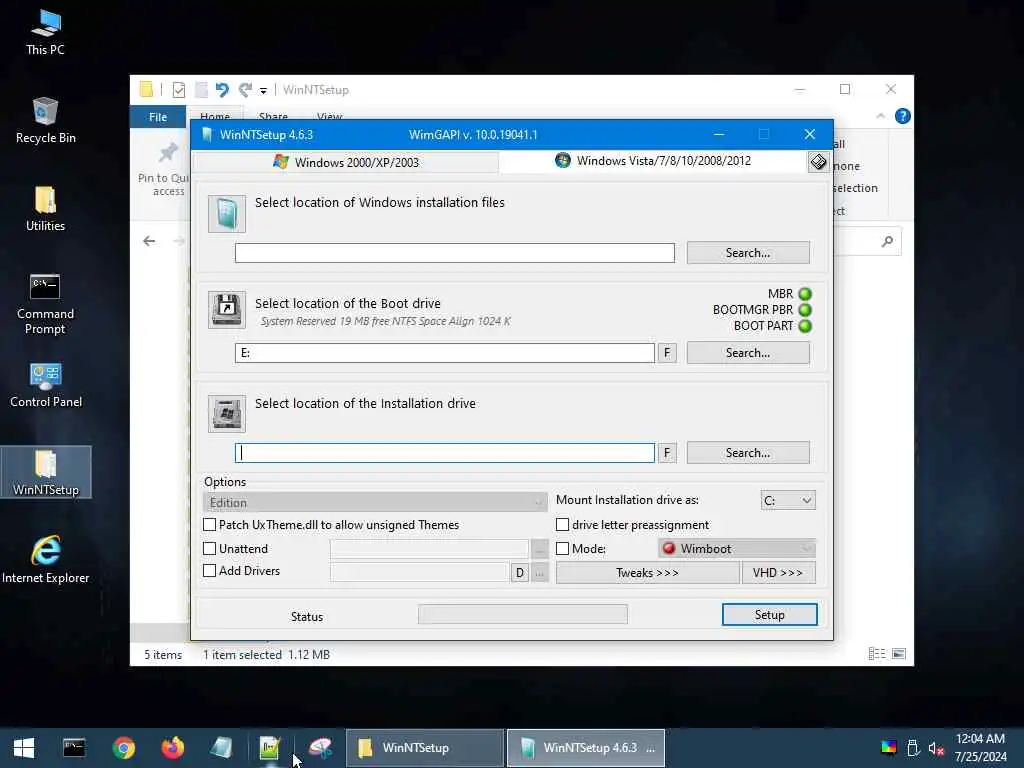Click Windows installation files book icon

(227, 214)
